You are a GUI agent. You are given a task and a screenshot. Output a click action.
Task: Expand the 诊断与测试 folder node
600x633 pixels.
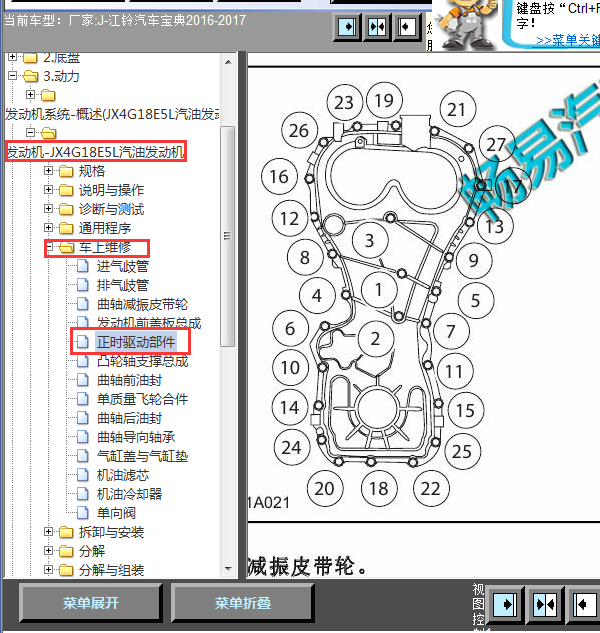(48, 209)
